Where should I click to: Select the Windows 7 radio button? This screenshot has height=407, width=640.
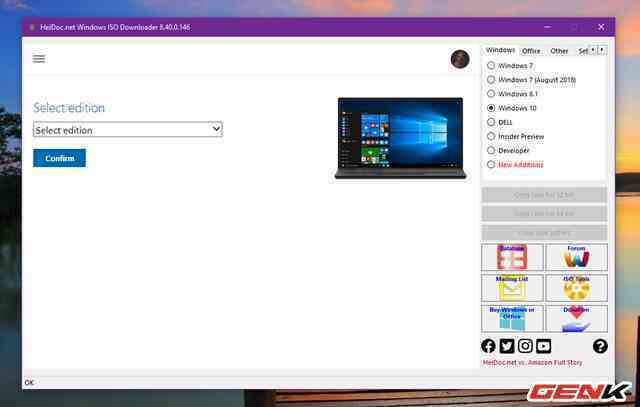pyautogui.click(x=491, y=65)
